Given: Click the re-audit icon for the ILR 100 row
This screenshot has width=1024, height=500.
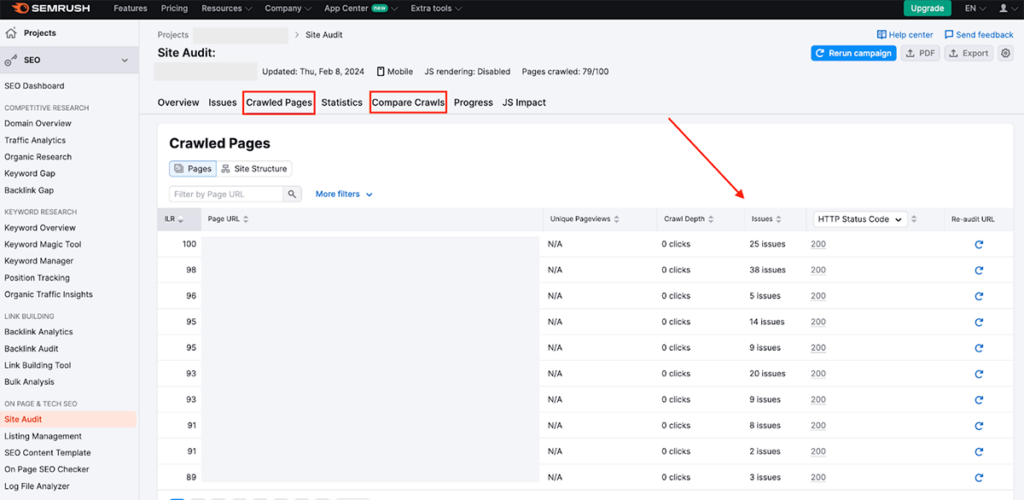Looking at the screenshot, I should [x=978, y=244].
